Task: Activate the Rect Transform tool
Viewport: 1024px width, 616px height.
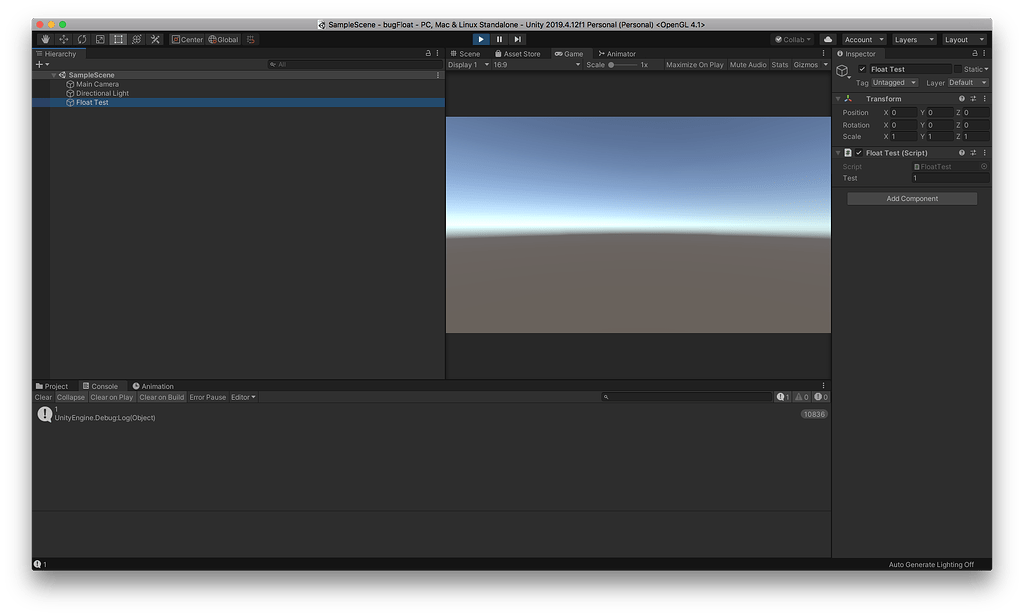Action: click(118, 39)
